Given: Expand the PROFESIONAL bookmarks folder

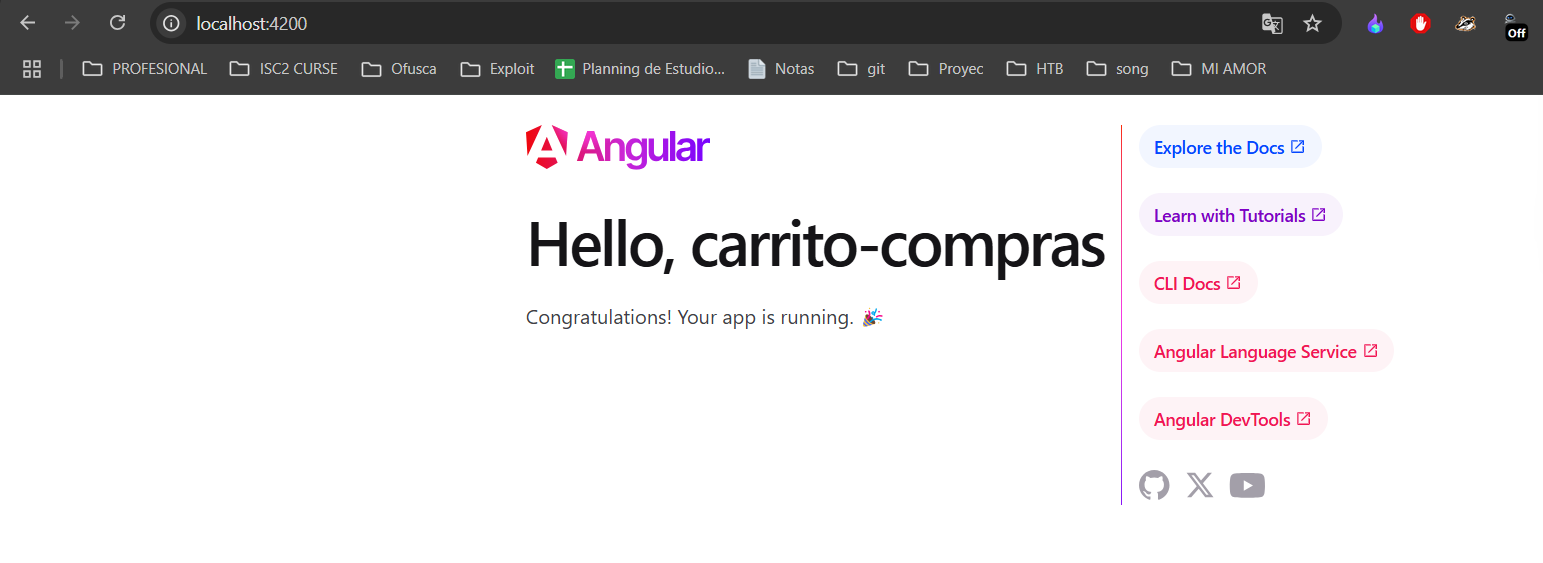Looking at the screenshot, I should (145, 69).
